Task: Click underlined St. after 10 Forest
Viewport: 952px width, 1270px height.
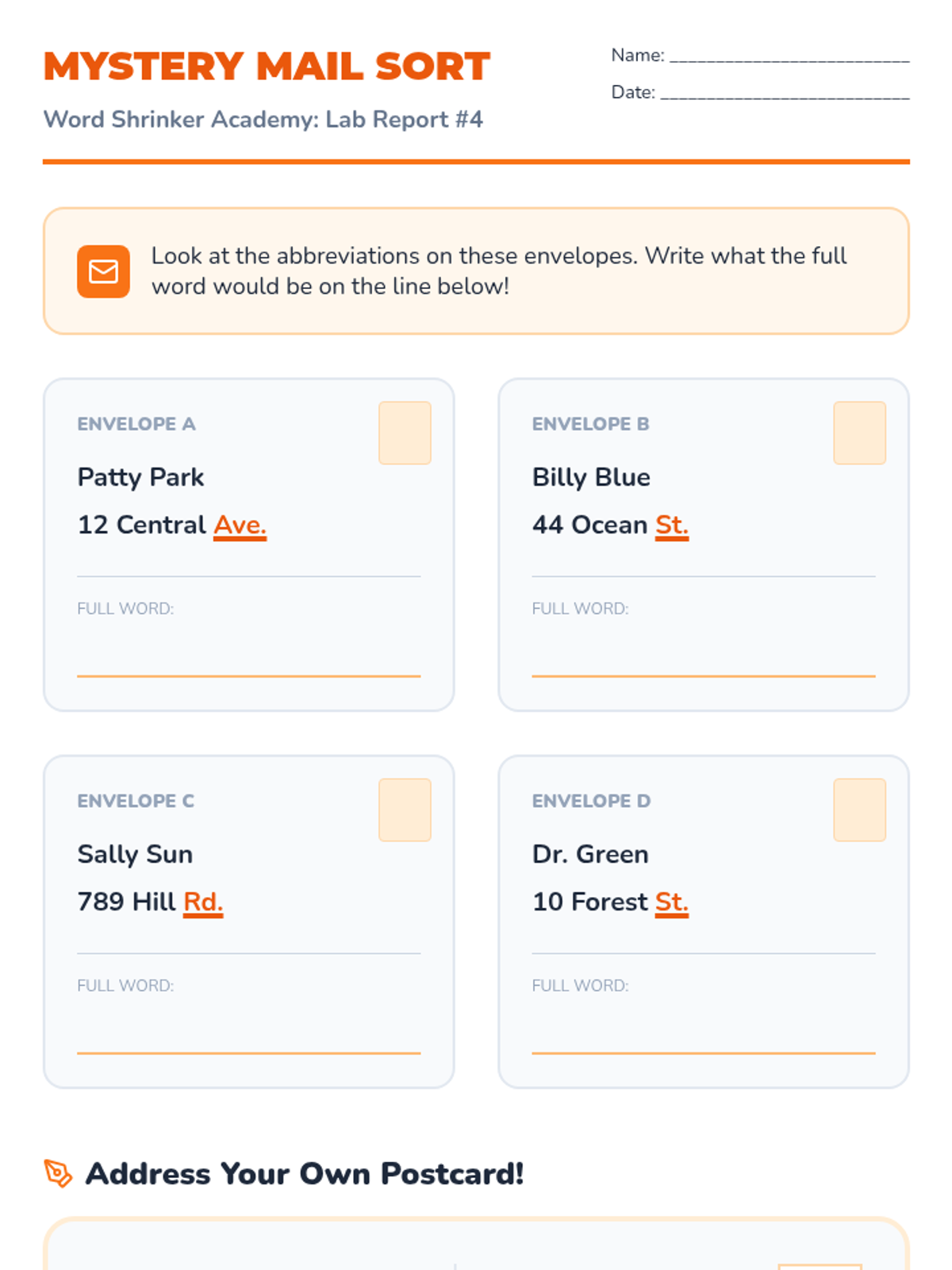Action: coord(671,902)
